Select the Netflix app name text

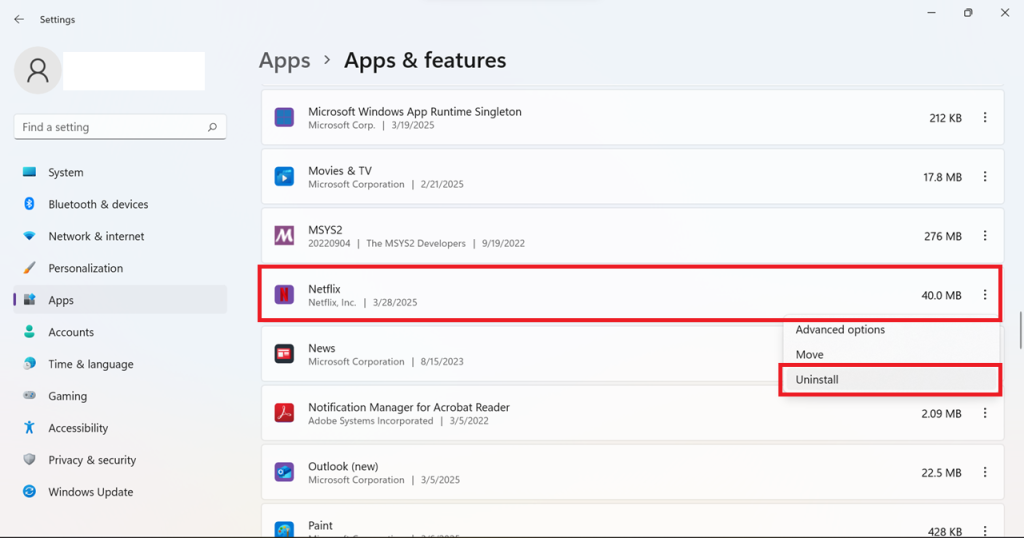325,289
